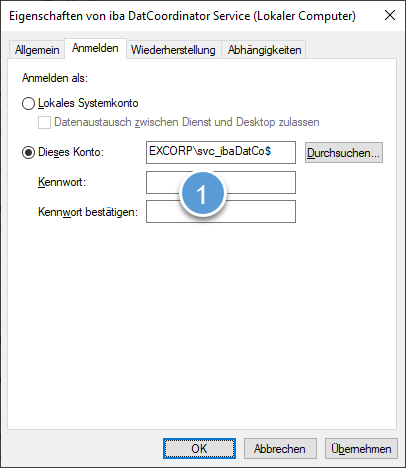Open the Wiederherstellung tab
Image resolution: width=406 pixels, height=468 pixels.
pos(173,50)
